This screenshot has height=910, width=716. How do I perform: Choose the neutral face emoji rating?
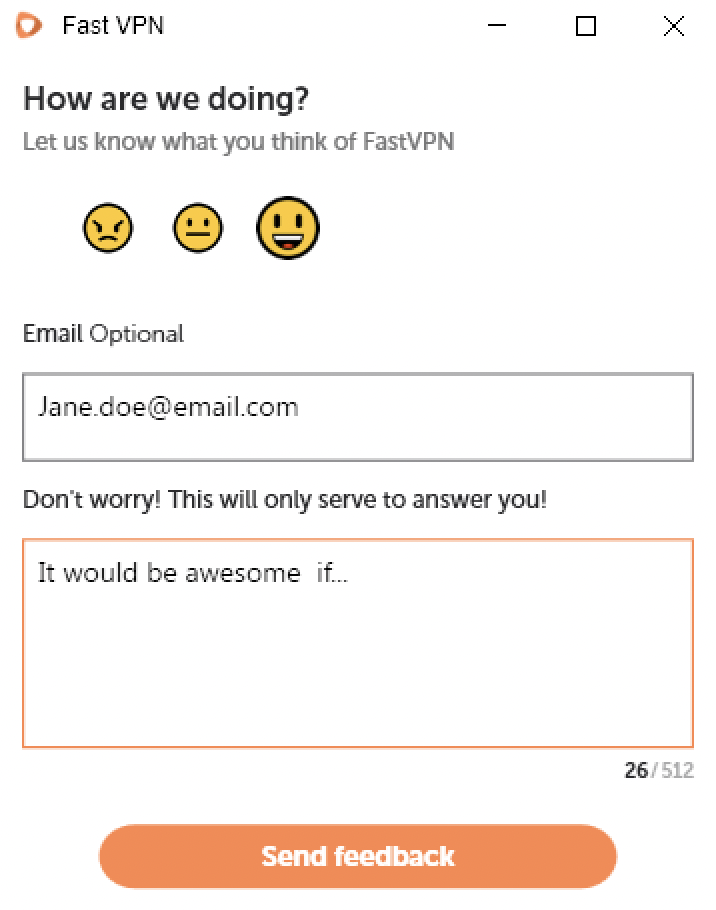click(x=198, y=228)
